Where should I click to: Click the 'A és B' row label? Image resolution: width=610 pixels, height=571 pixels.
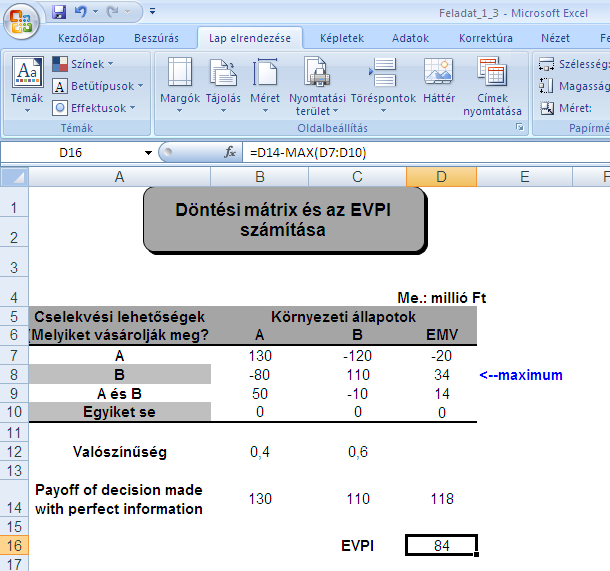pyautogui.click(x=119, y=394)
